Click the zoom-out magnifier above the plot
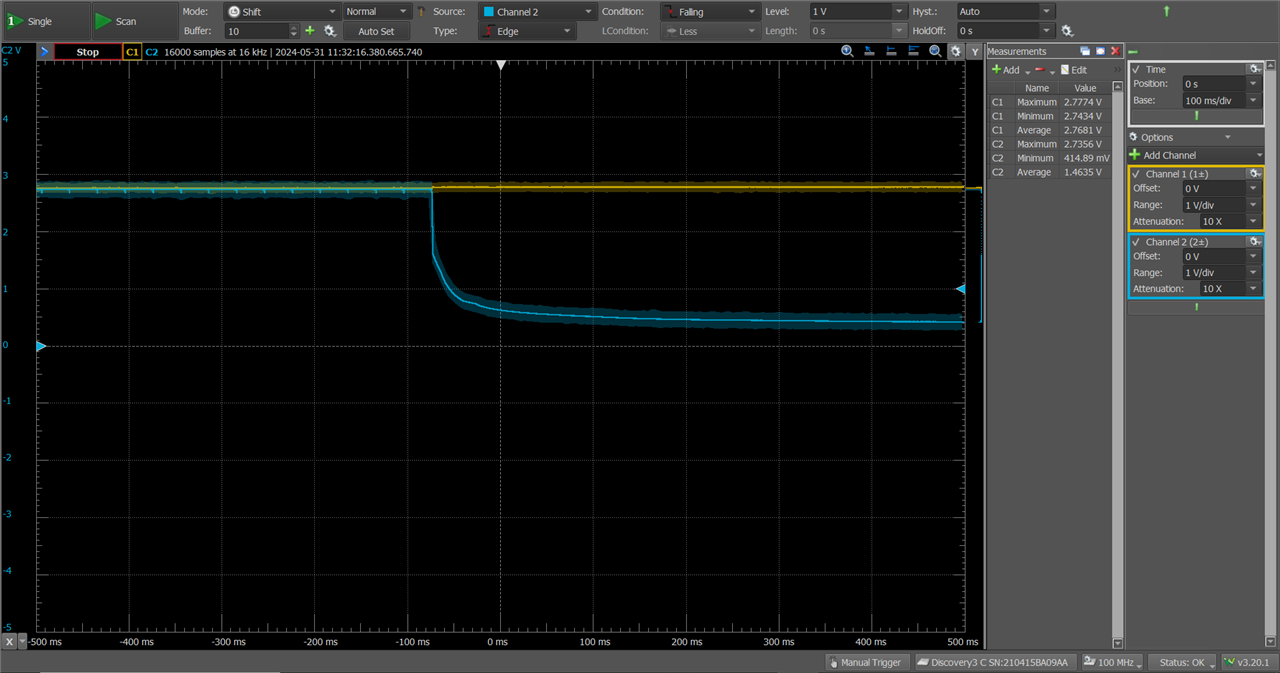The height and width of the screenshot is (673, 1280). (935, 51)
